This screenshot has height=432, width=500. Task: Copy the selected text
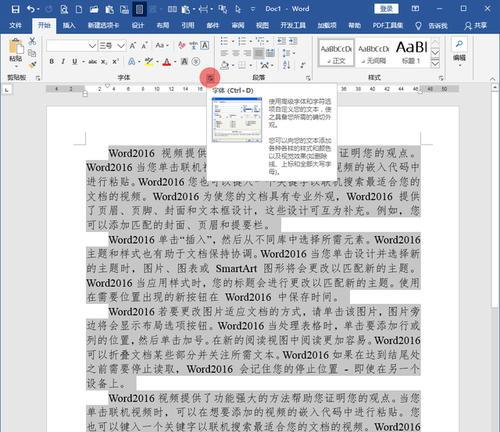(32, 53)
